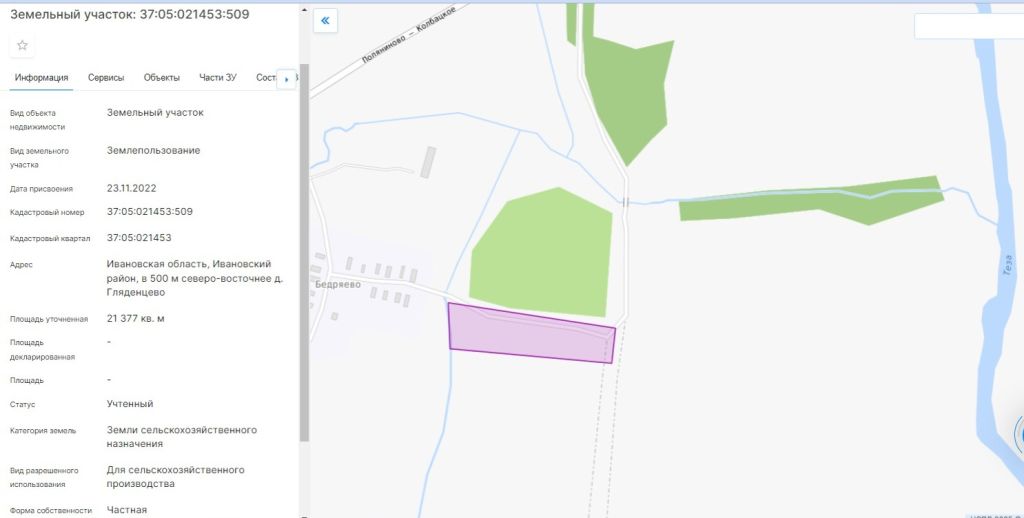This screenshot has height=518, width=1024.
Task: Click the scroll-up arrow above panel scrollbar
Action: [304, 10]
